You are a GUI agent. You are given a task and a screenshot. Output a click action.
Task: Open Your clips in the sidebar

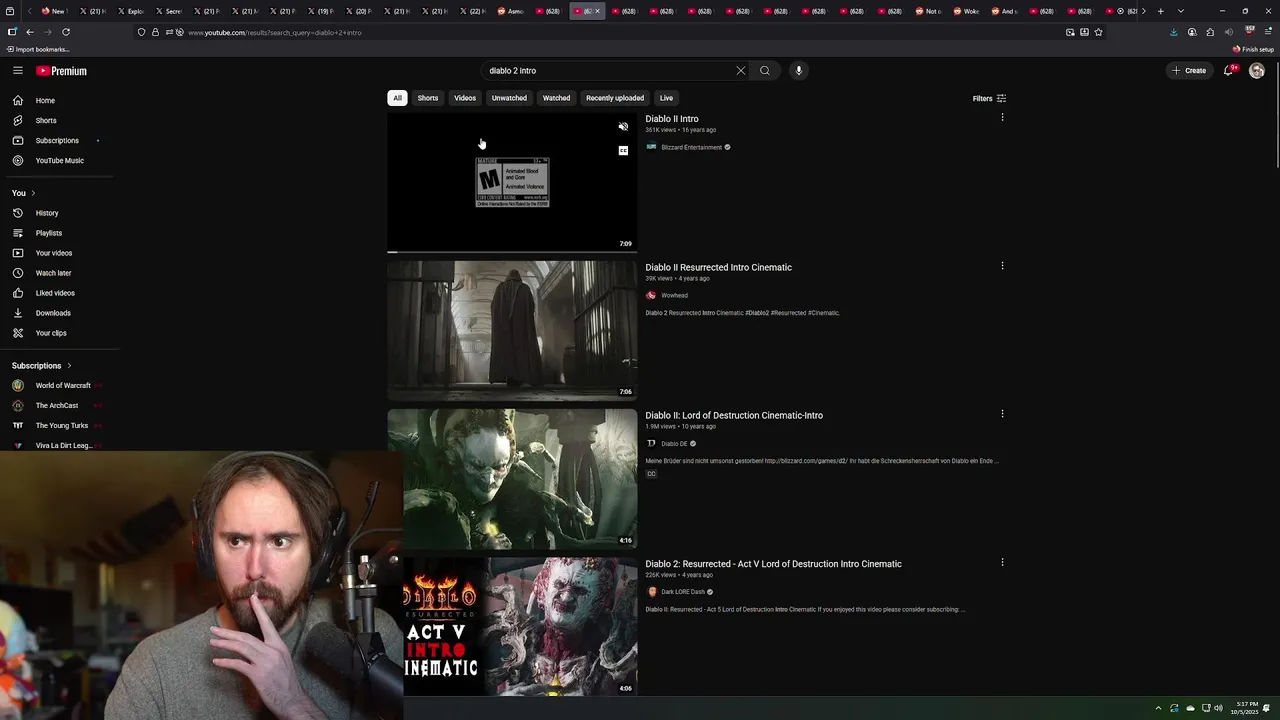(51, 333)
